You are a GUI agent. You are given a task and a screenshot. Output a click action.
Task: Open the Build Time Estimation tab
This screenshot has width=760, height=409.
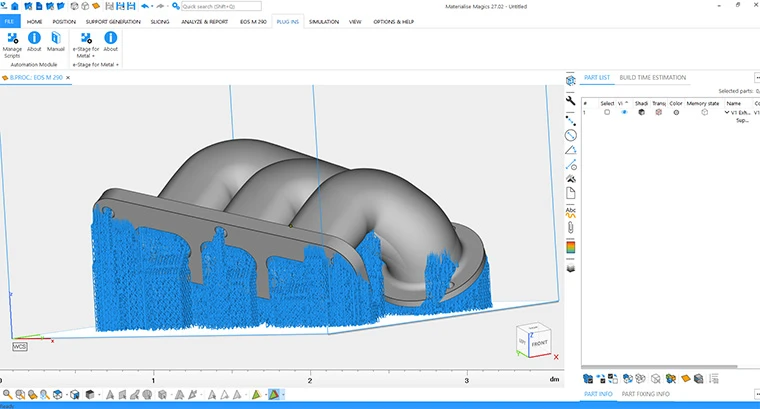point(652,78)
